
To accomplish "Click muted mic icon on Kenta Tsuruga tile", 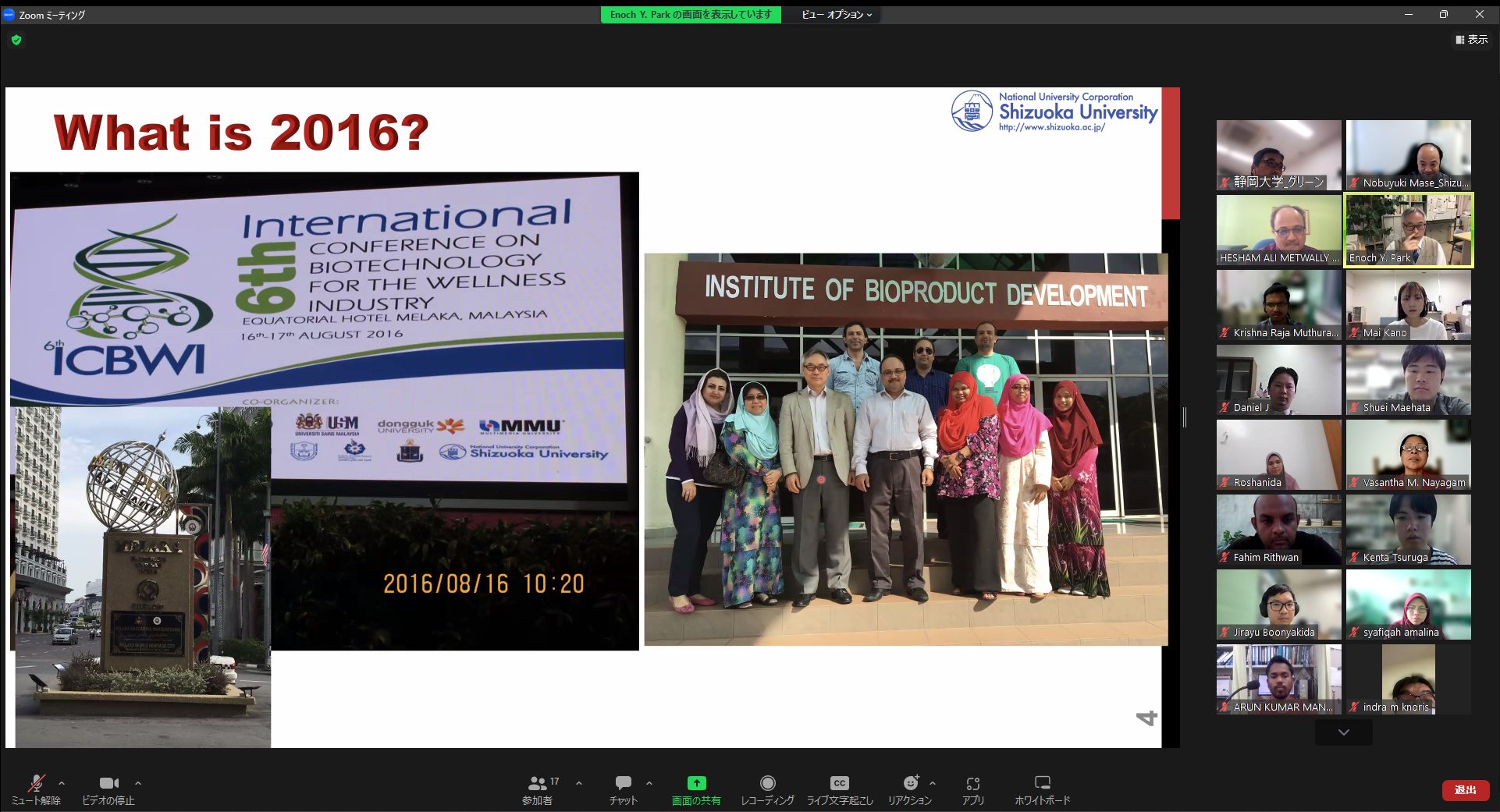I will pos(1355,557).
